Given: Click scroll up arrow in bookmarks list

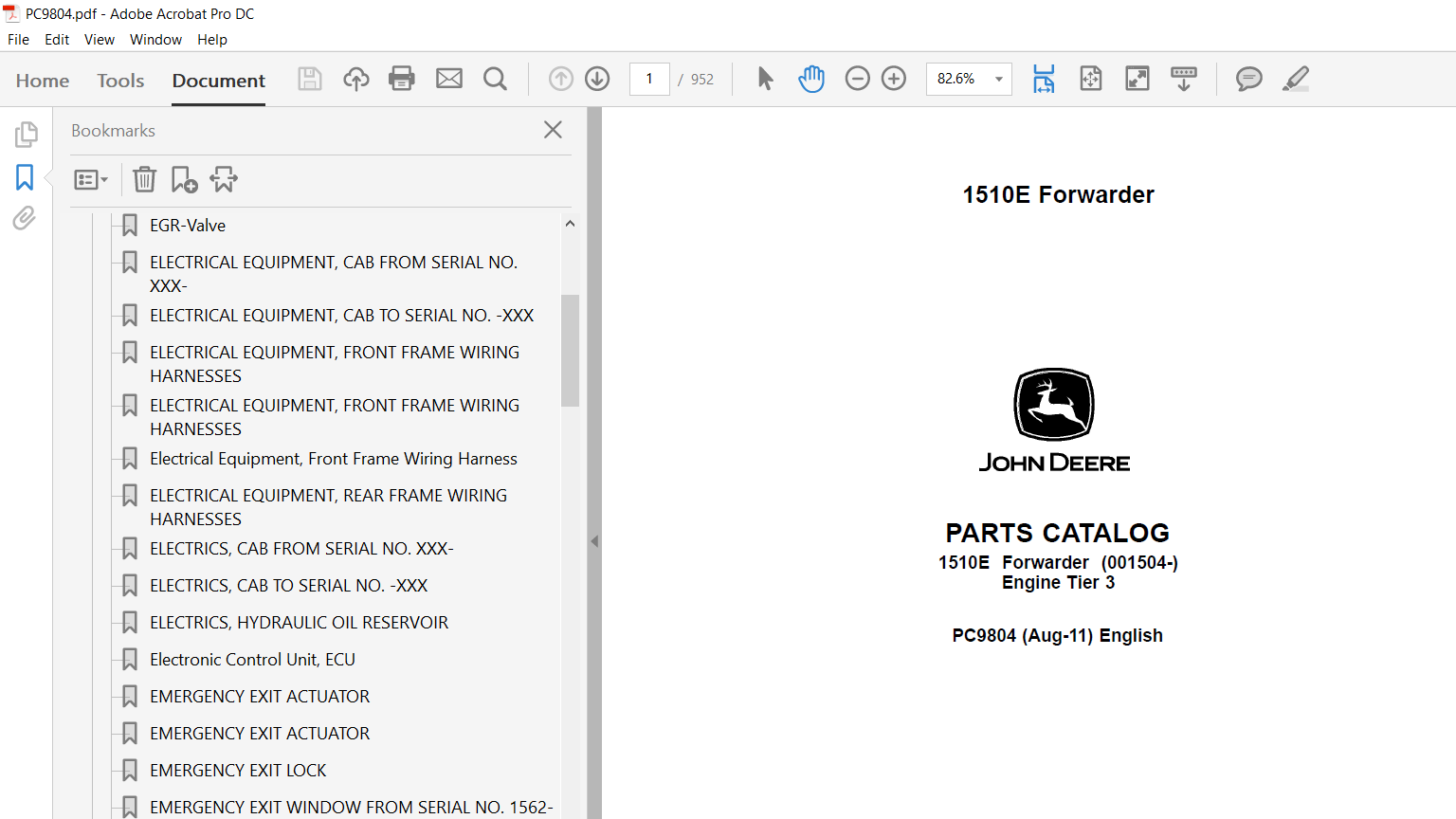Looking at the screenshot, I should [x=570, y=224].
